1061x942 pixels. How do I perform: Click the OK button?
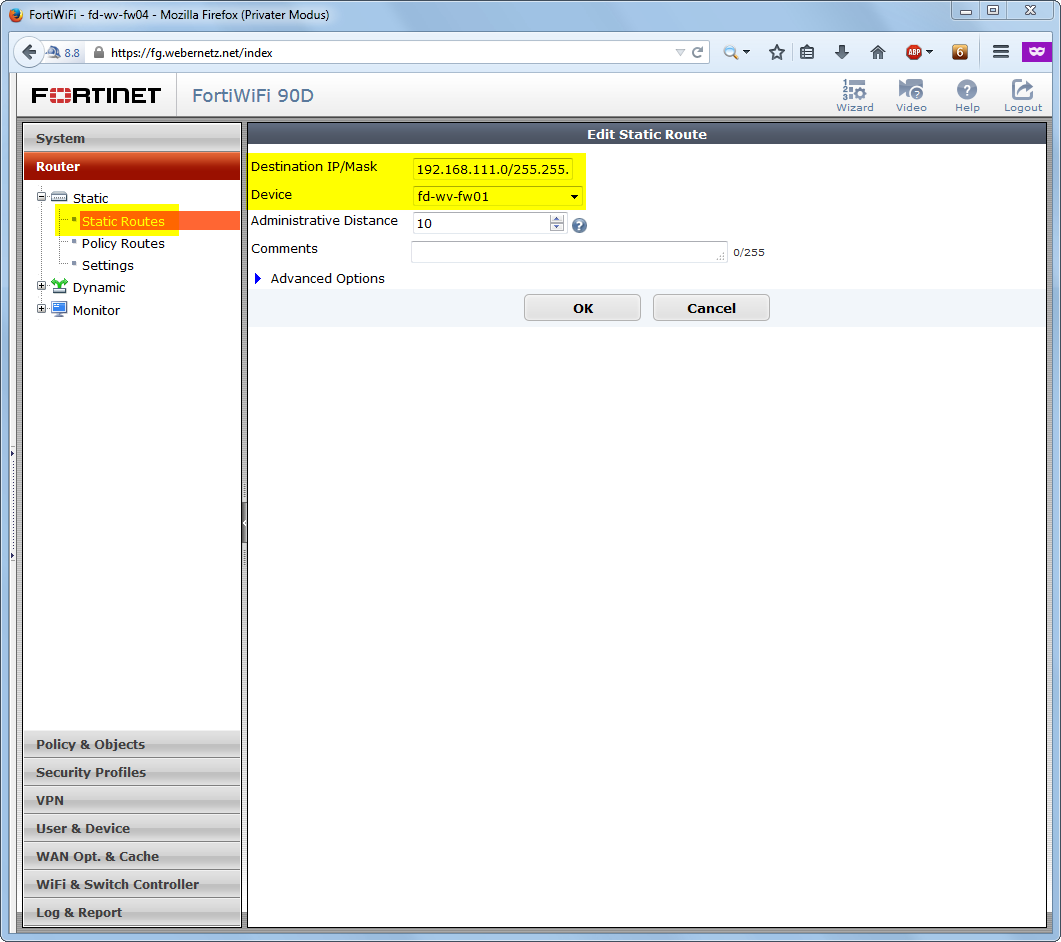(582, 308)
